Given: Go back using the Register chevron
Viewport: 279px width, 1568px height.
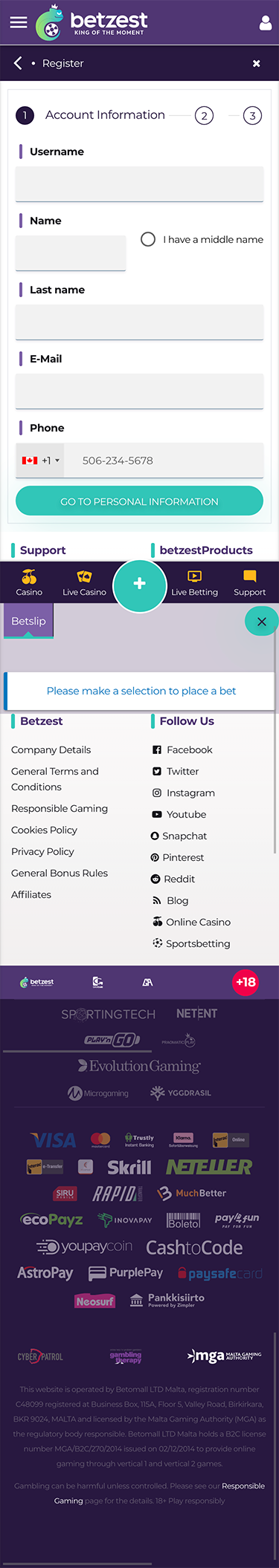Looking at the screenshot, I should [18, 63].
